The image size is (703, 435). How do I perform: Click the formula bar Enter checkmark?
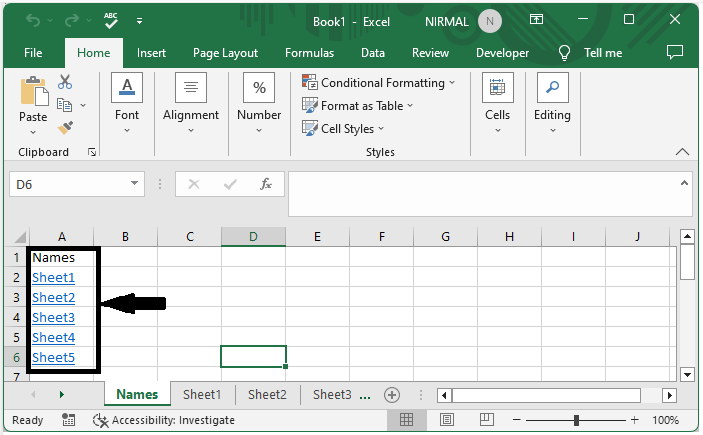[x=230, y=184]
